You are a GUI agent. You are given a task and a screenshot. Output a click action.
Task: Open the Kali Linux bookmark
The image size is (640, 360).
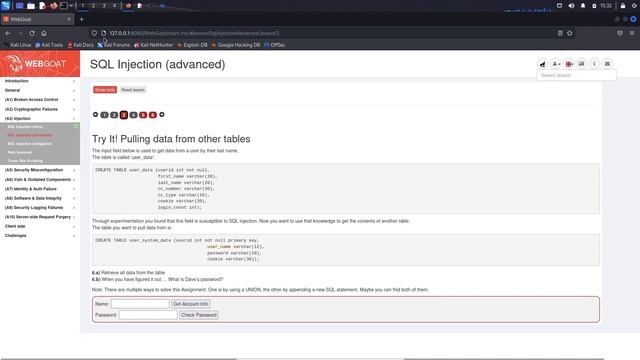pyautogui.click(x=18, y=45)
